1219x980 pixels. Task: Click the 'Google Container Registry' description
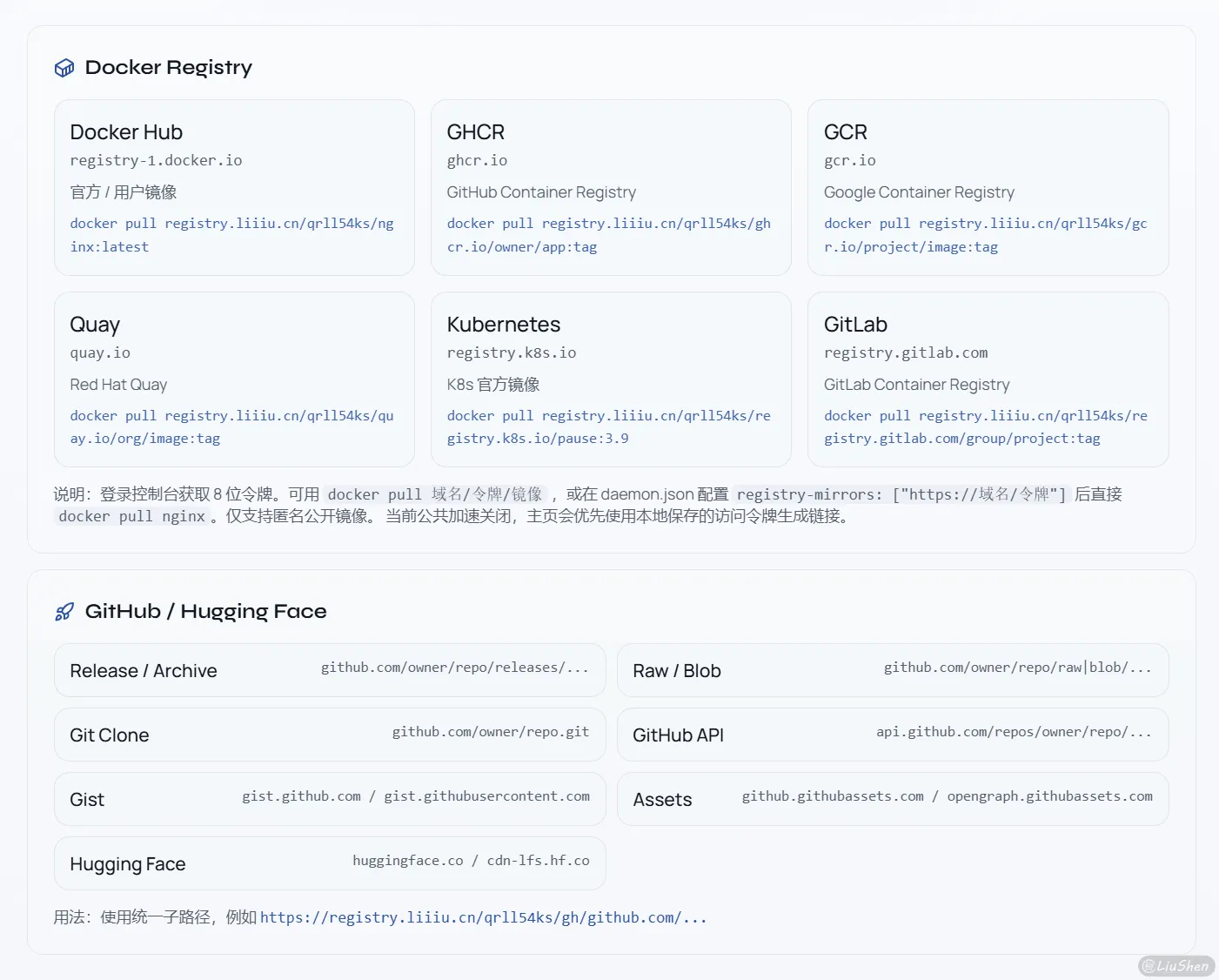click(919, 192)
